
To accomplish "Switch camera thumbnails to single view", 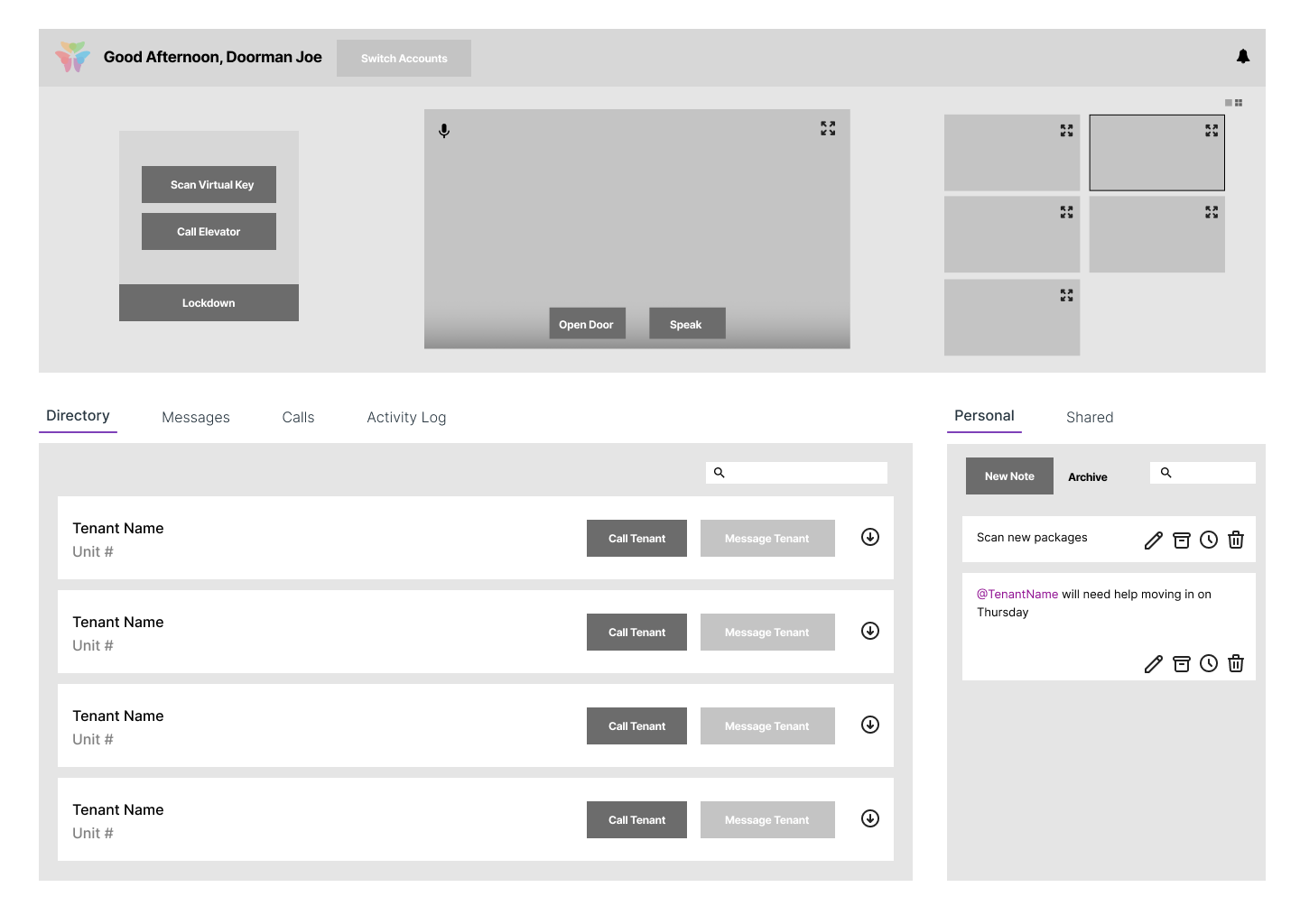I will [x=1229, y=103].
